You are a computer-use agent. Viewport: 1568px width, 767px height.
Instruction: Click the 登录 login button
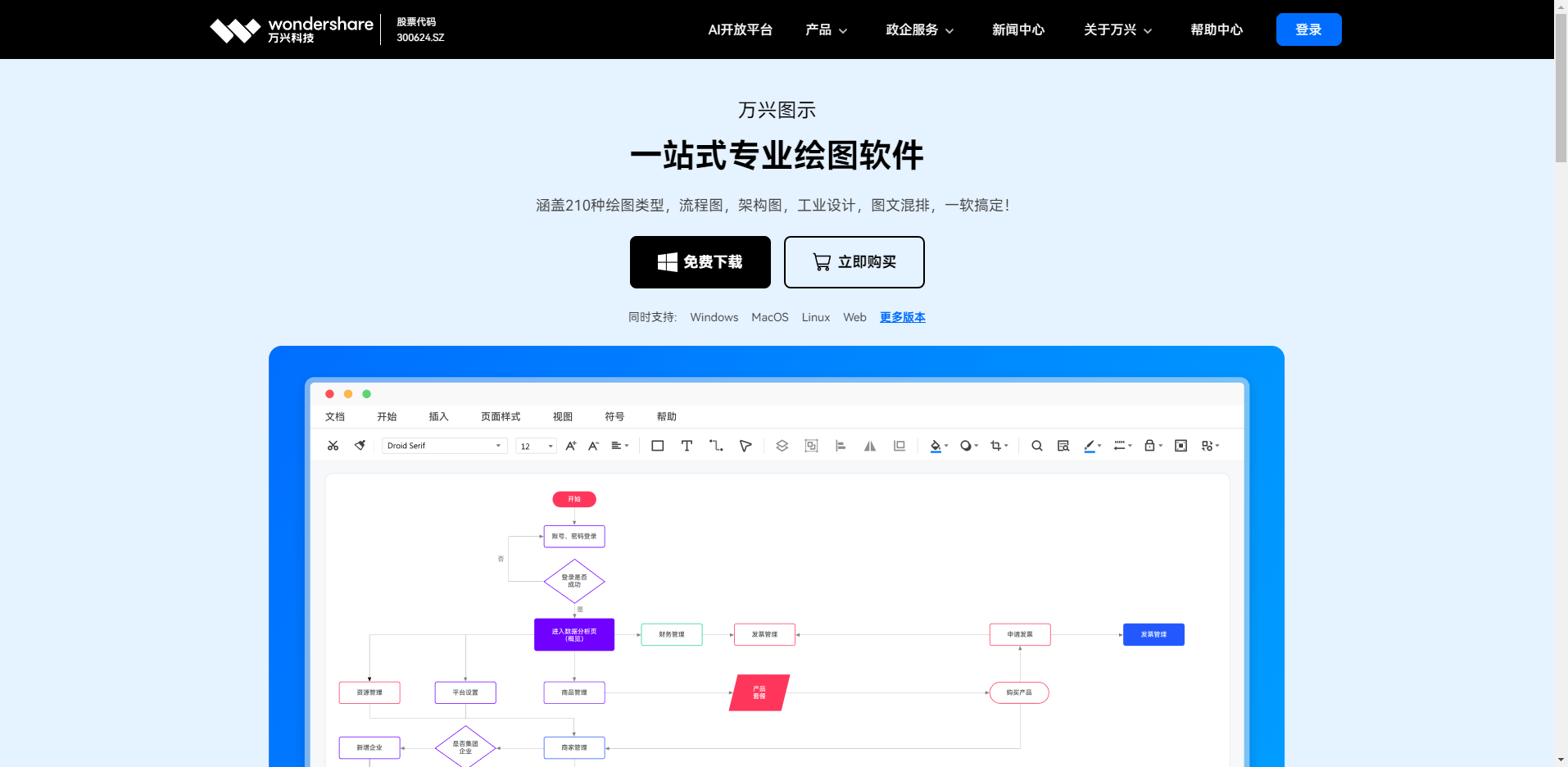1309,29
